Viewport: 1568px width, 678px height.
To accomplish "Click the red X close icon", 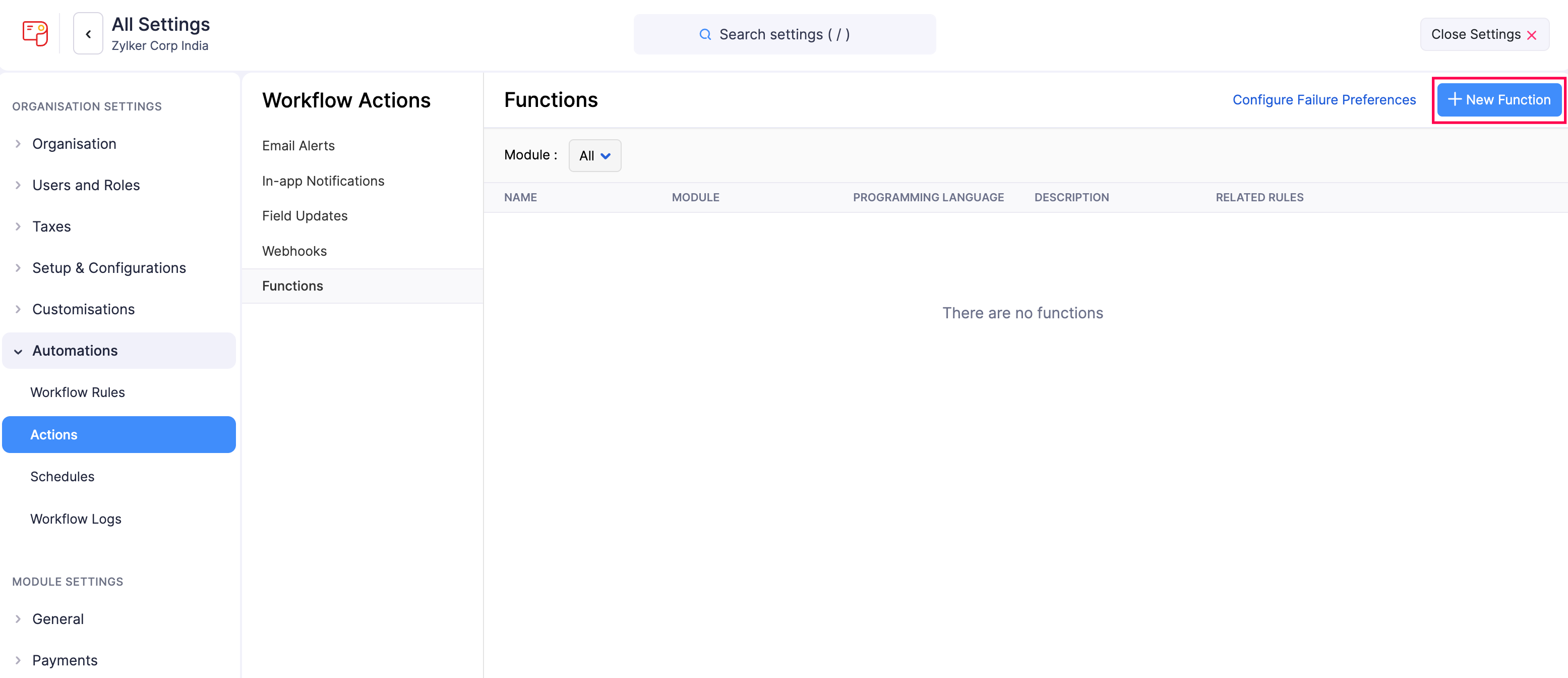I will 1532,35.
